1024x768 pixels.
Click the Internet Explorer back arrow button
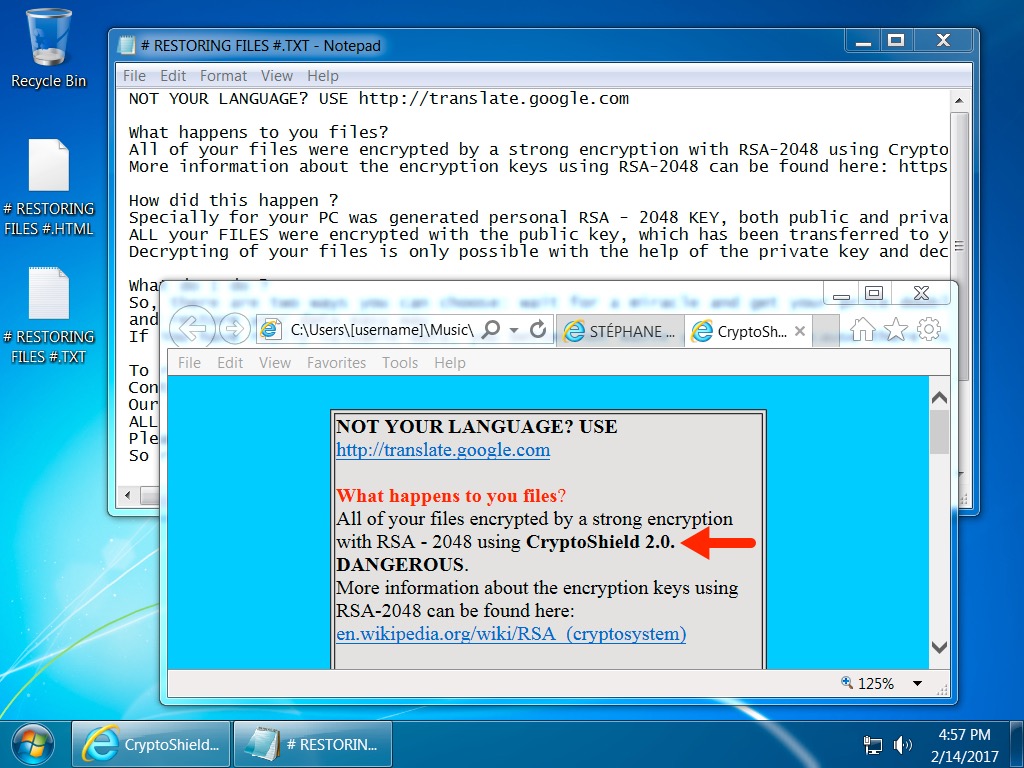click(x=192, y=328)
